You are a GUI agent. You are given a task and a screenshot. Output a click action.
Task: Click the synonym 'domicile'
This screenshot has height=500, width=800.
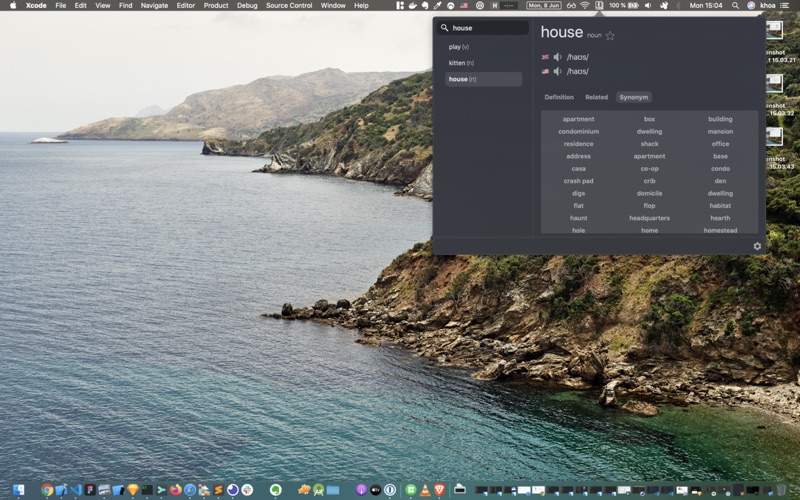click(649, 193)
